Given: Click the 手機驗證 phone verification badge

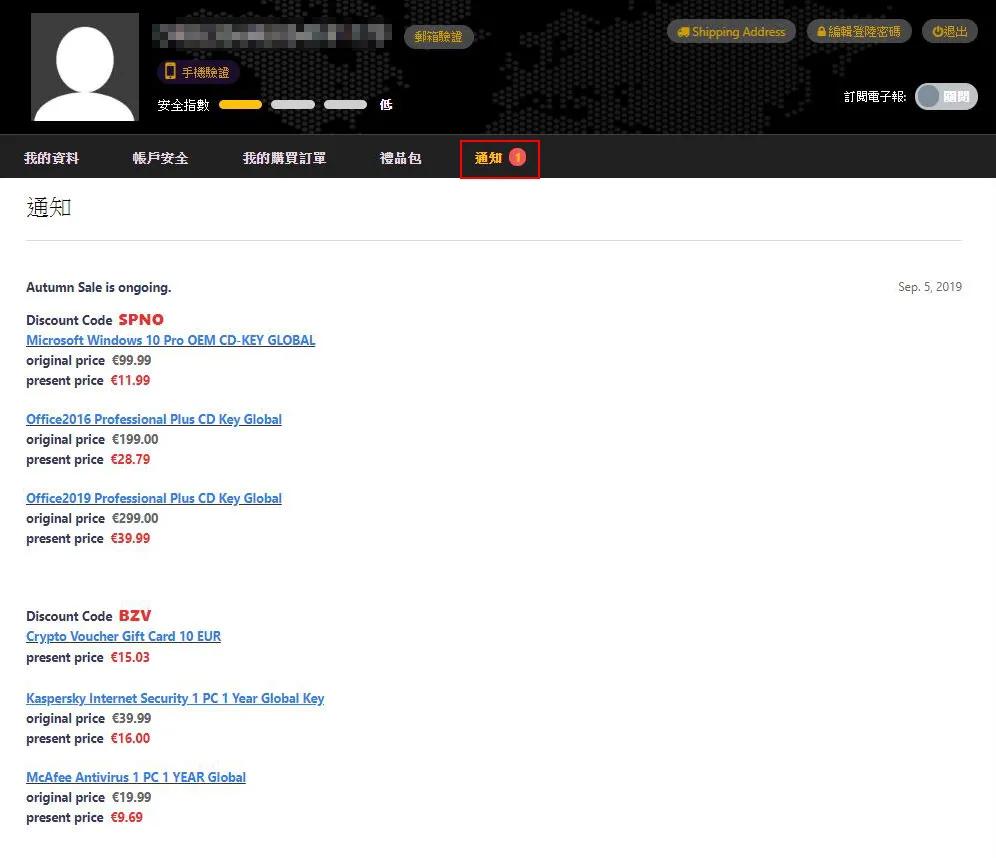Looking at the screenshot, I should point(198,72).
